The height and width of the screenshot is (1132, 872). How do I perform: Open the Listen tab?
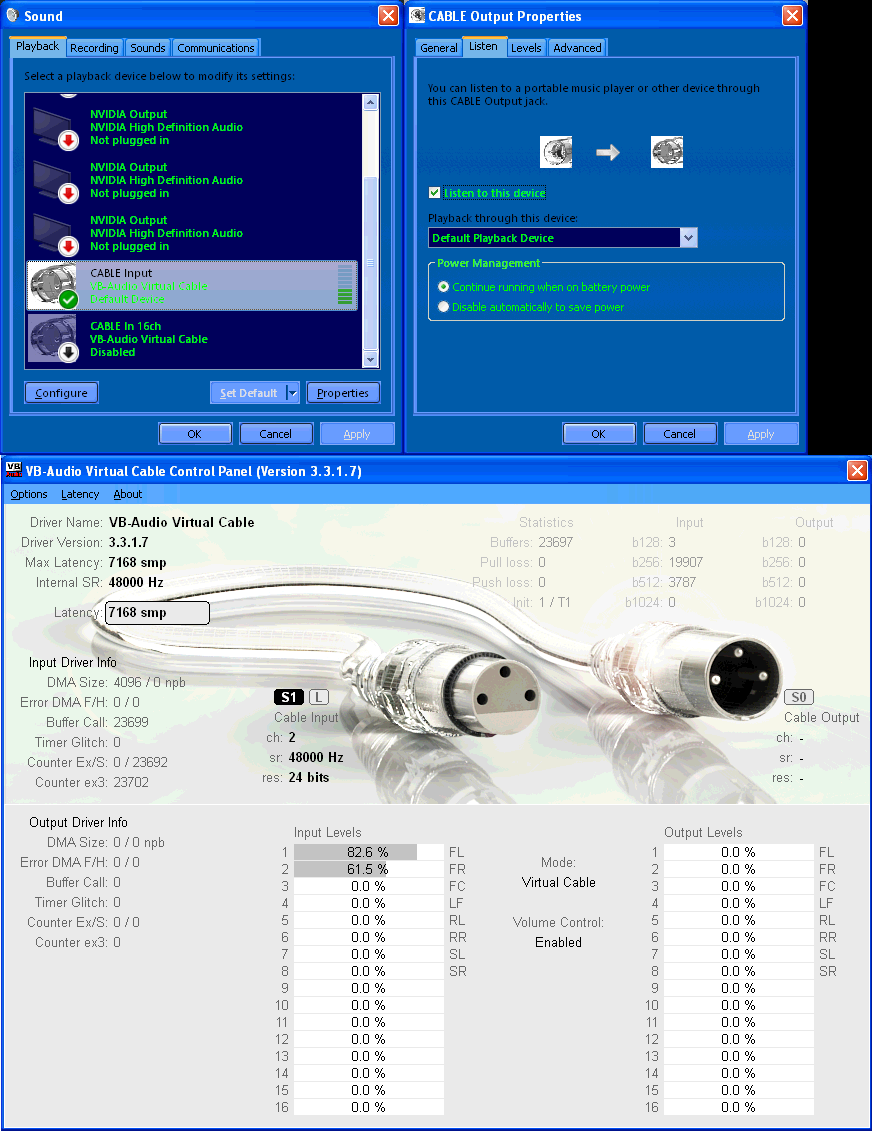click(483, 46)
